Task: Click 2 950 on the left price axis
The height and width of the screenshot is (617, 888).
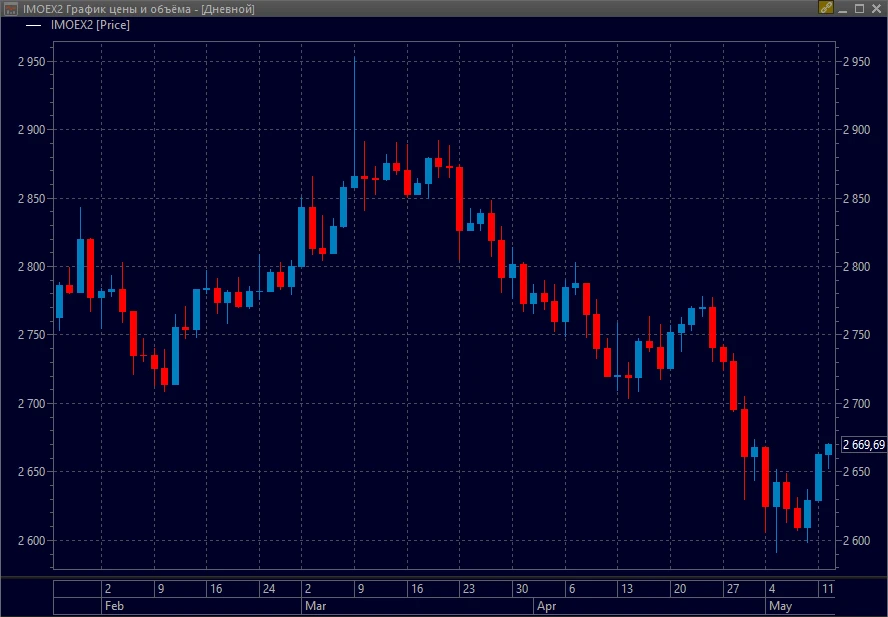Action: coord(32,62)
